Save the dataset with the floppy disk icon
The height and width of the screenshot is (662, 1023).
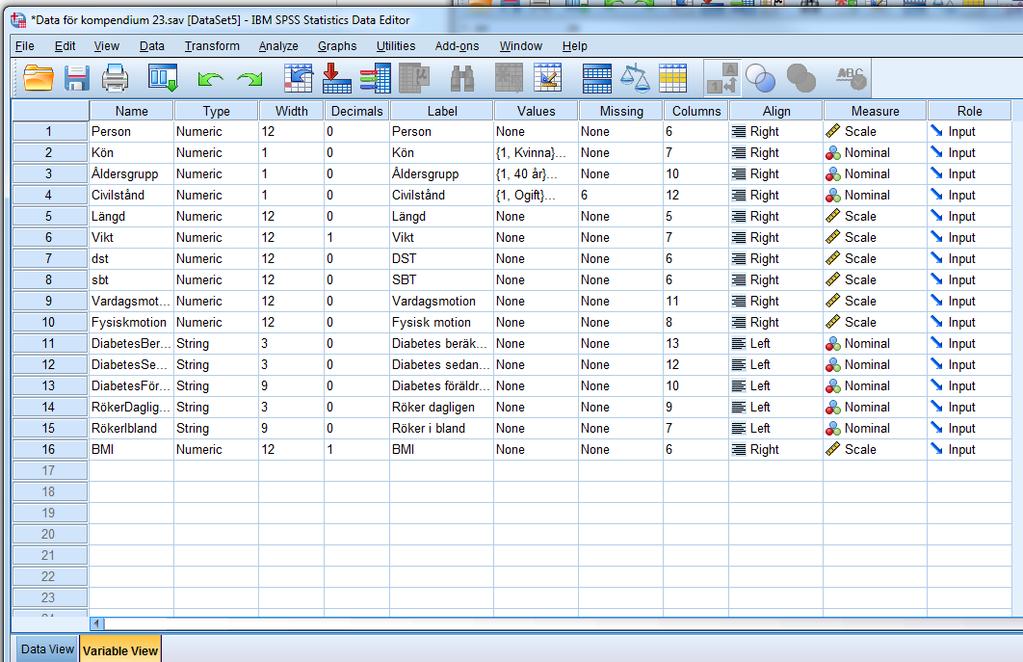[76, 78]
